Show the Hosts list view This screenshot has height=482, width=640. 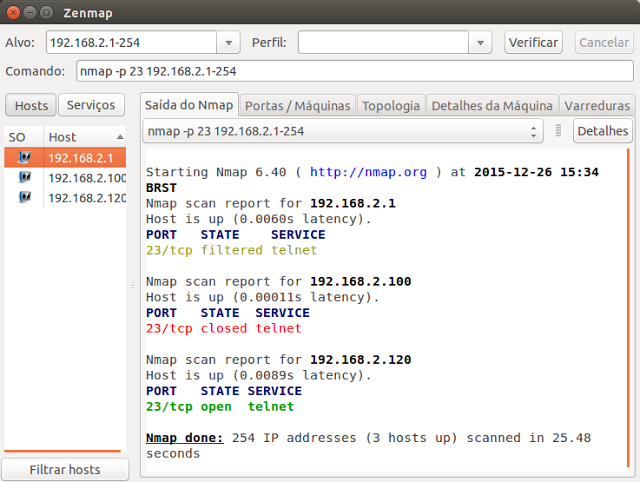[x=31, y=105]
